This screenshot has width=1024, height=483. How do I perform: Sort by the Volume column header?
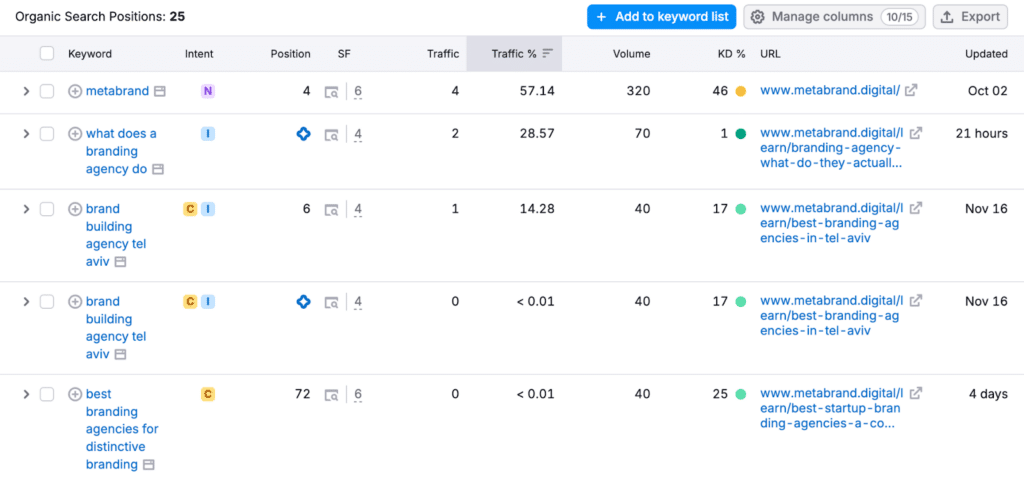(x=631, y=54)
